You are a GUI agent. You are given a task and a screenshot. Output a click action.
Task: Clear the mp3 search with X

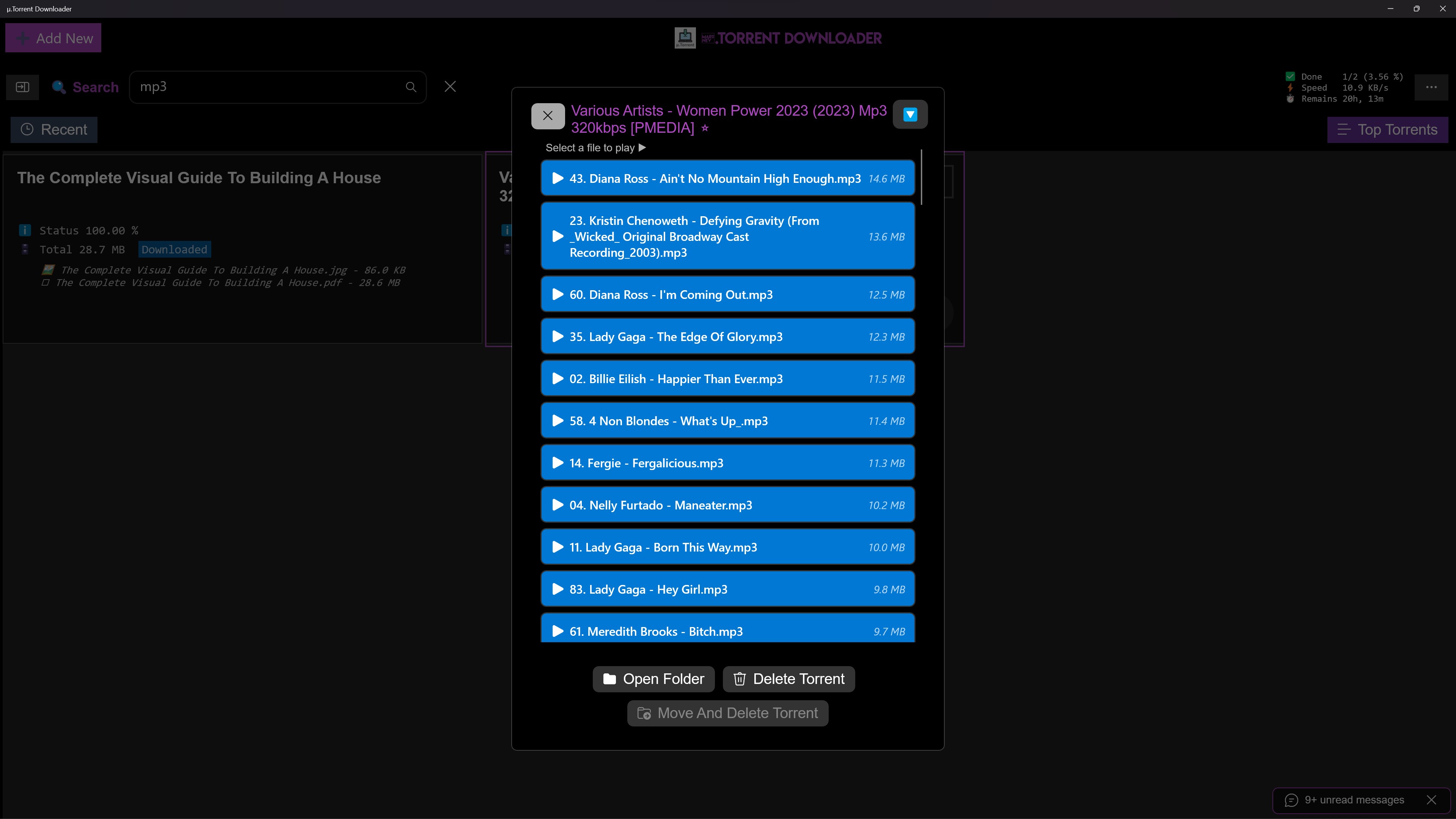click(450, 86)
